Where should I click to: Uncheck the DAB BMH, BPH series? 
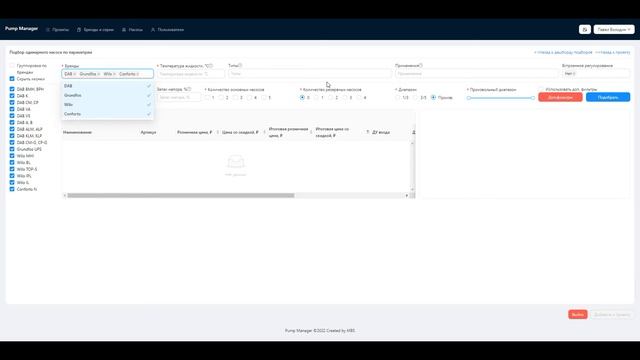click(x=12, y=89)
